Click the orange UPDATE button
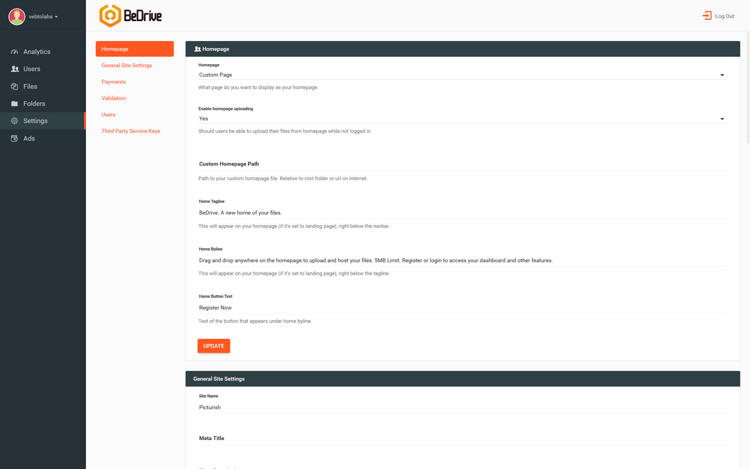 214,346
